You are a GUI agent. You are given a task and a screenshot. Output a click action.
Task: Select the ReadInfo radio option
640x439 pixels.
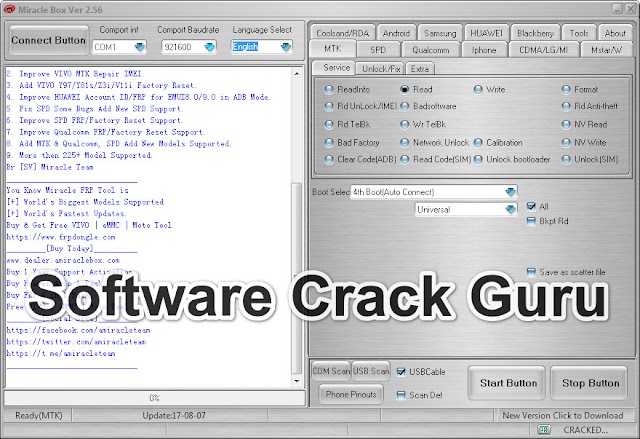point(329,90)
